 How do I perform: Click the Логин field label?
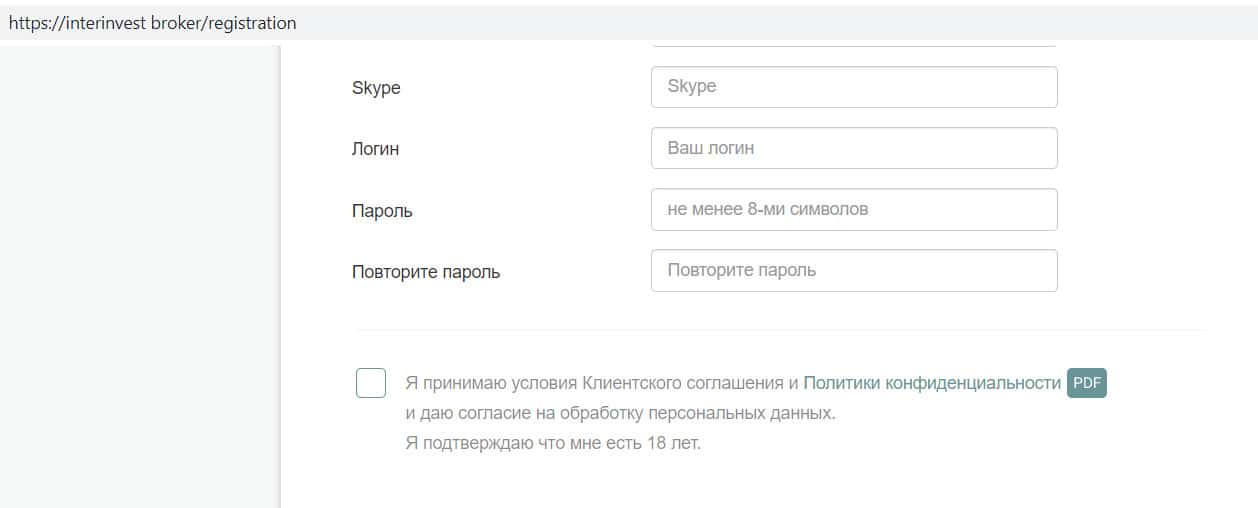click(375, 149)
